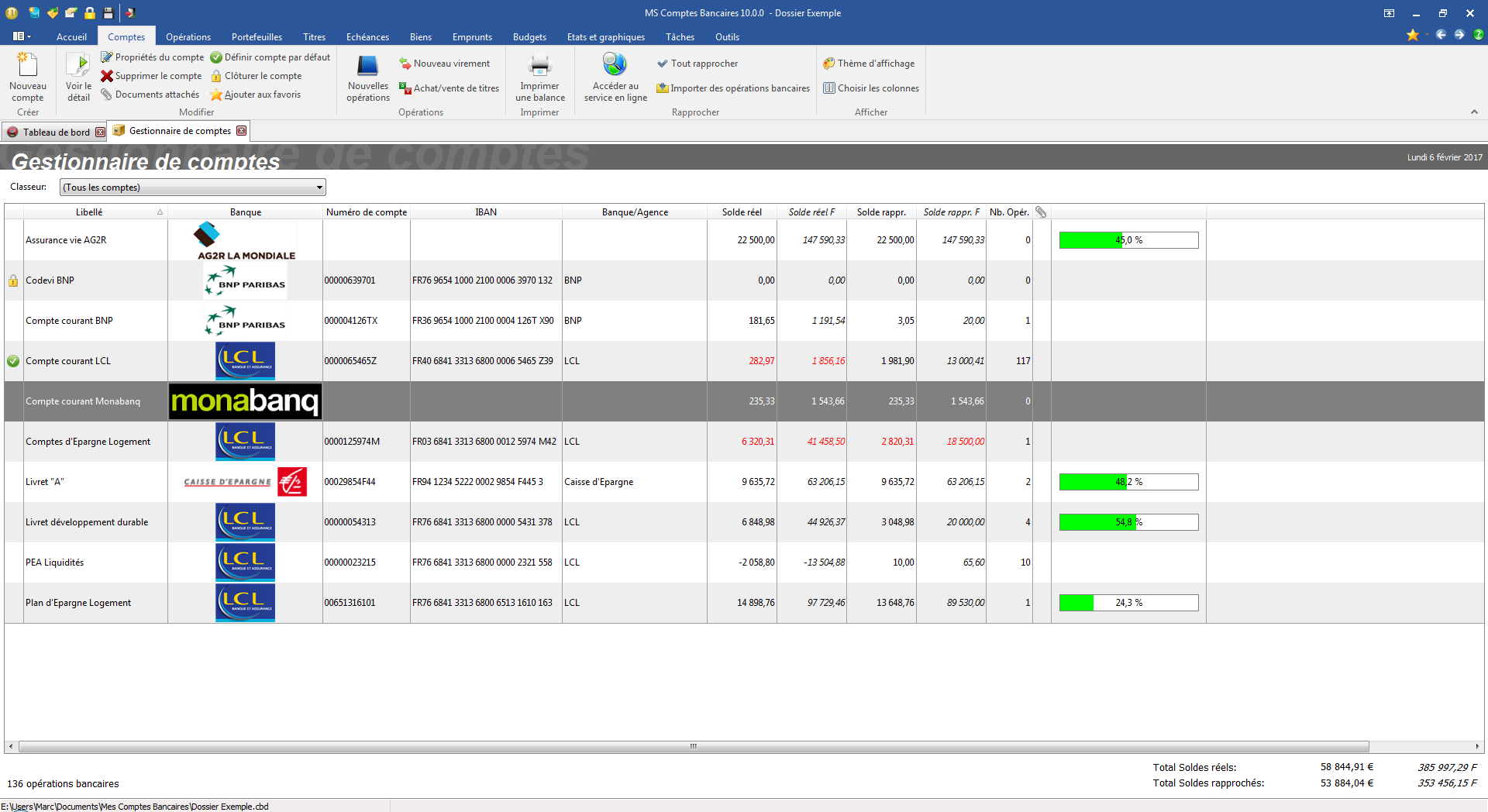Click Nouvelles opérations book icon

click(x=367, y=65)
